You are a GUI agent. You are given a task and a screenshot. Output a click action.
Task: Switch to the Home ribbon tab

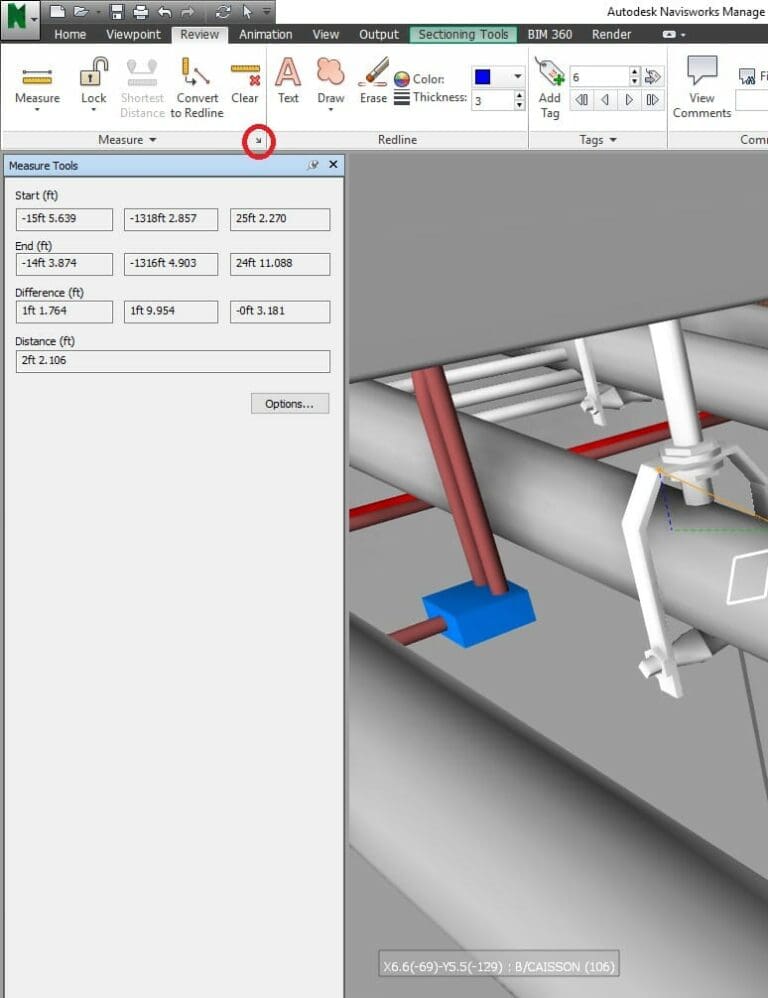click(x=70, y=34)
